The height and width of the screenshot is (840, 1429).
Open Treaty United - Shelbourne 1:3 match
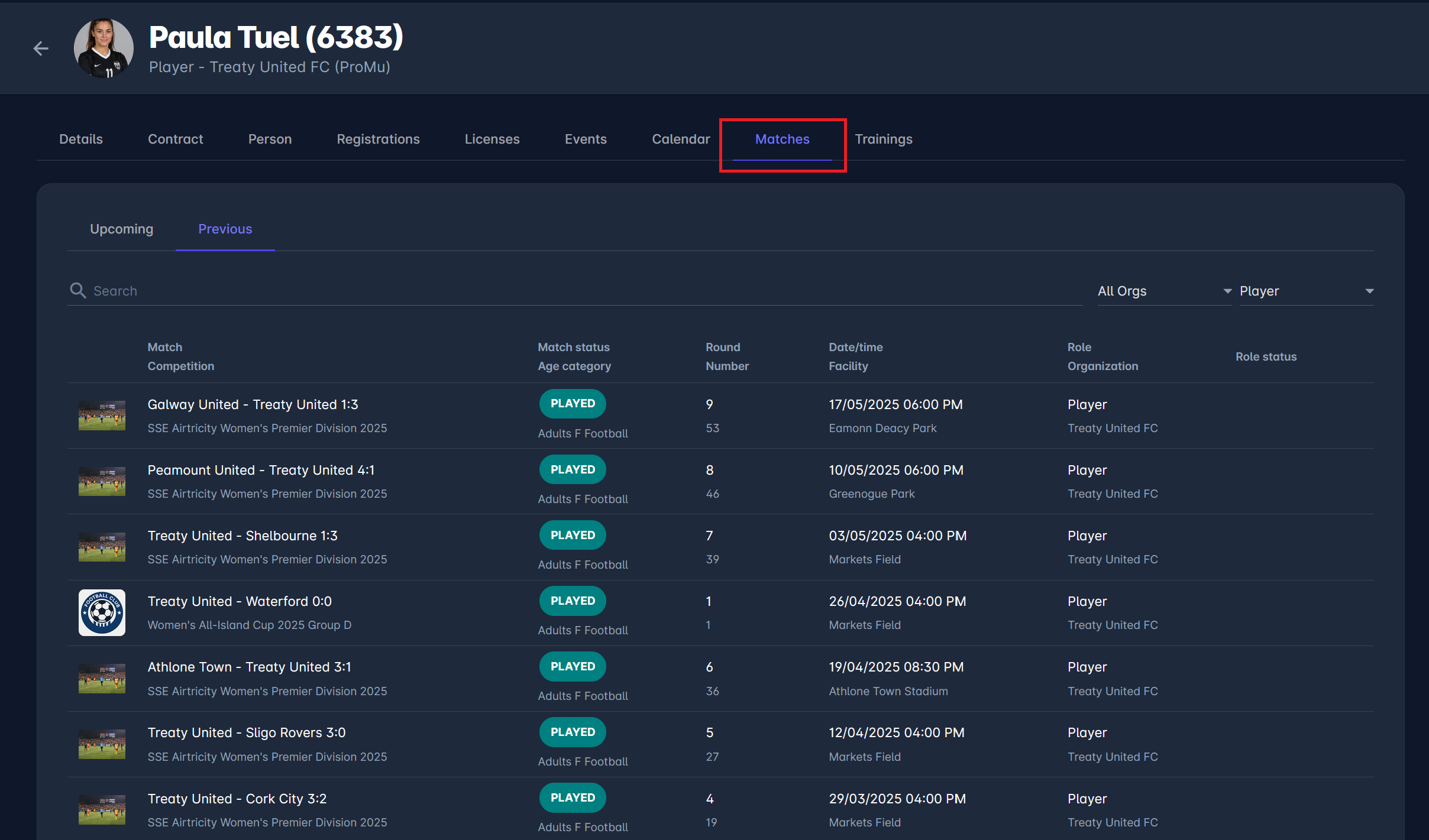coord(243,536)
